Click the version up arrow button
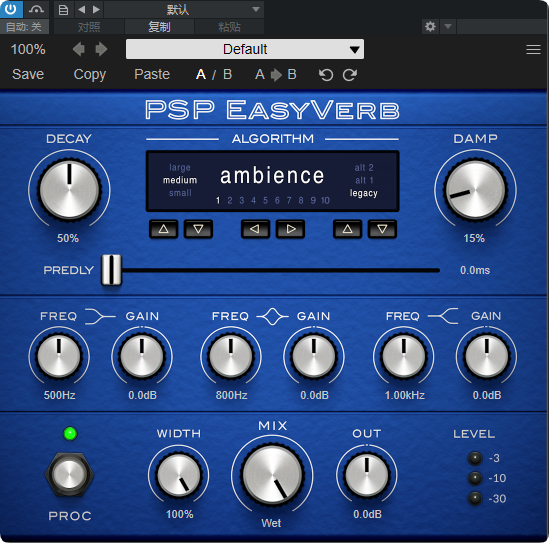Viewport: 549px width, 543px height. pyautogui.click(x=347, y=229)
